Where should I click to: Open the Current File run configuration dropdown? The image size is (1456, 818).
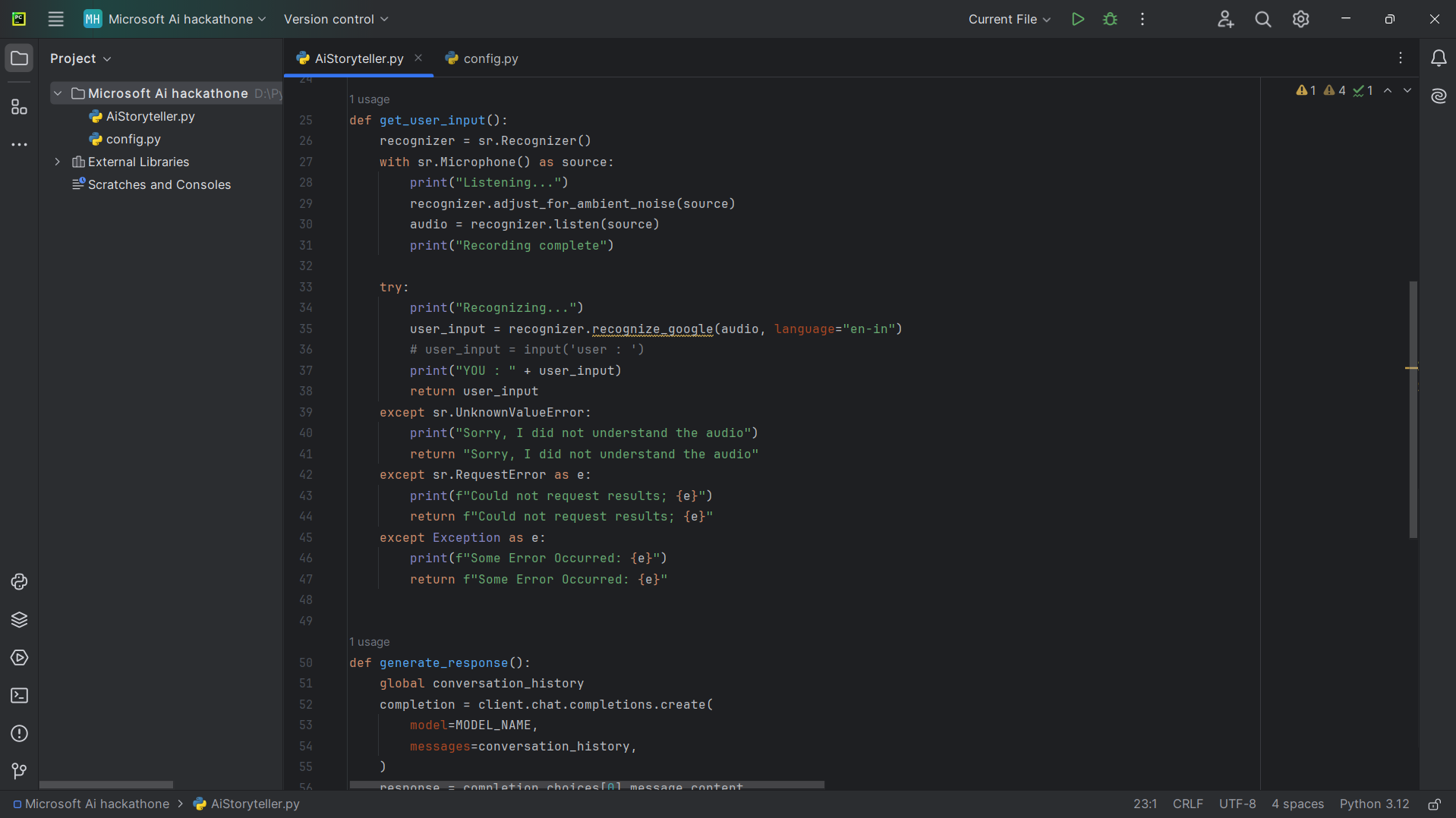pyautogui.click(x=1009, y=19)
